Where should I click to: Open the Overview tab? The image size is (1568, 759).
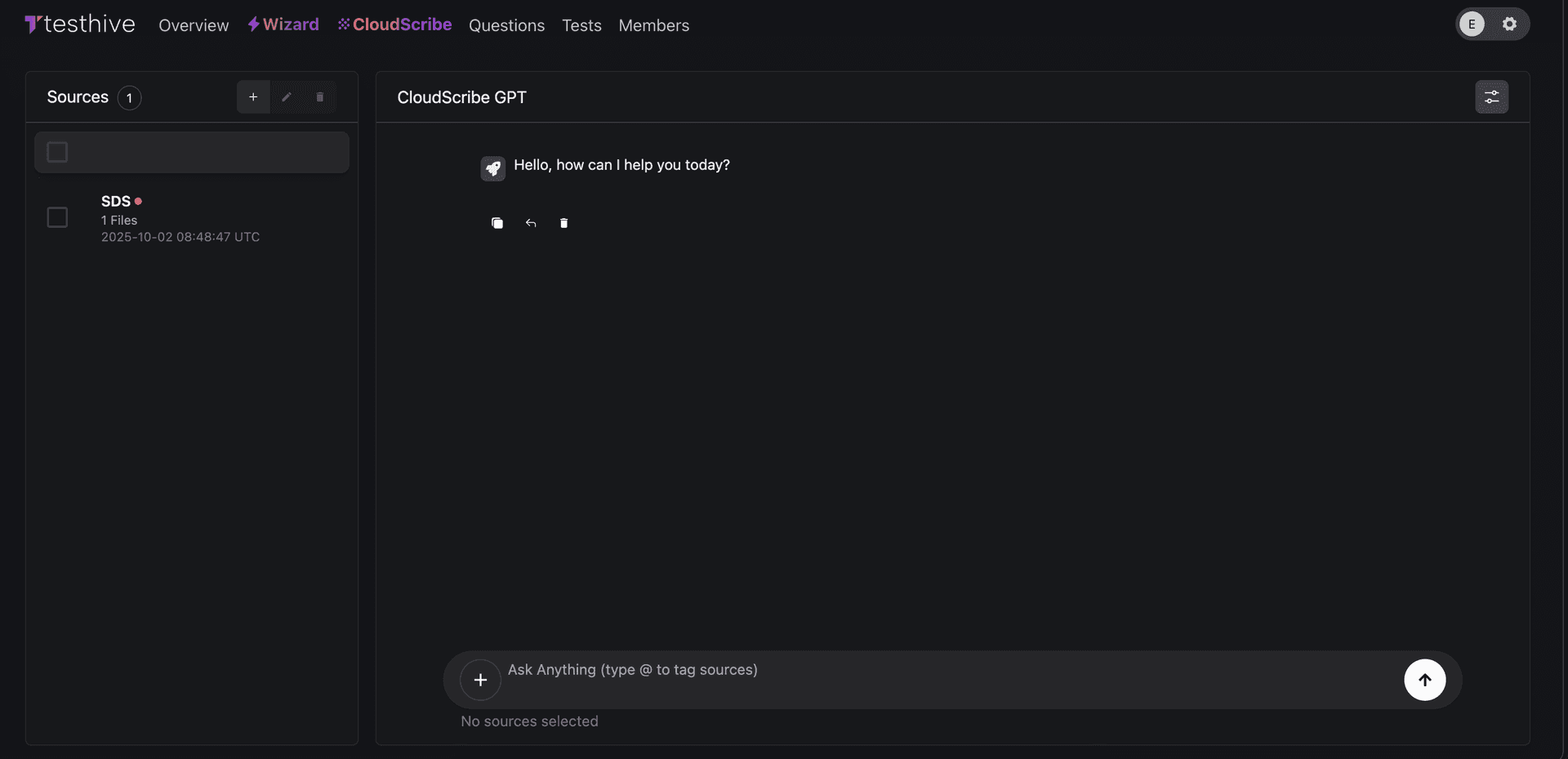[194, 25]
